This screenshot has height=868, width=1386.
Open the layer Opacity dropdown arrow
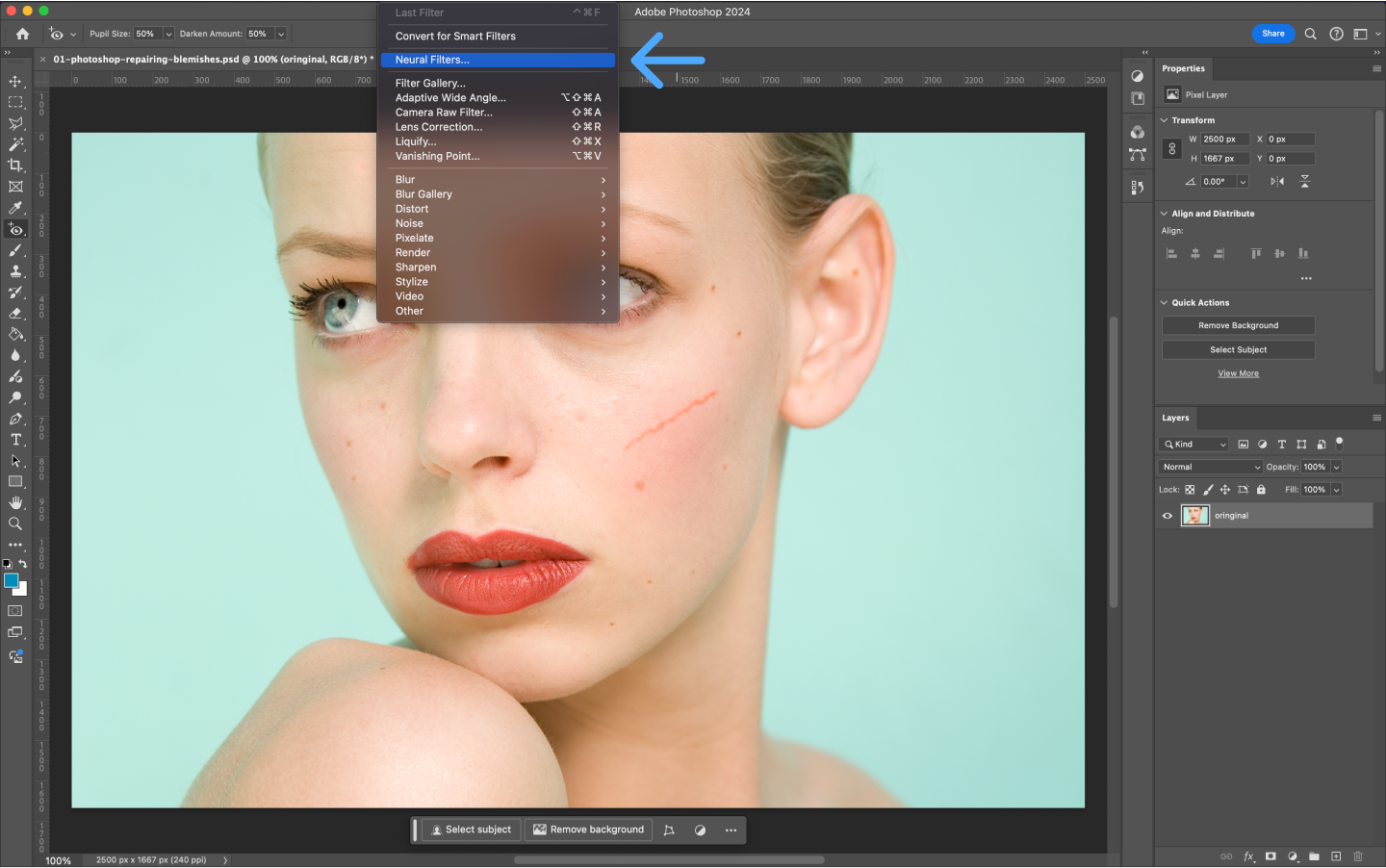pos(1336,467)
